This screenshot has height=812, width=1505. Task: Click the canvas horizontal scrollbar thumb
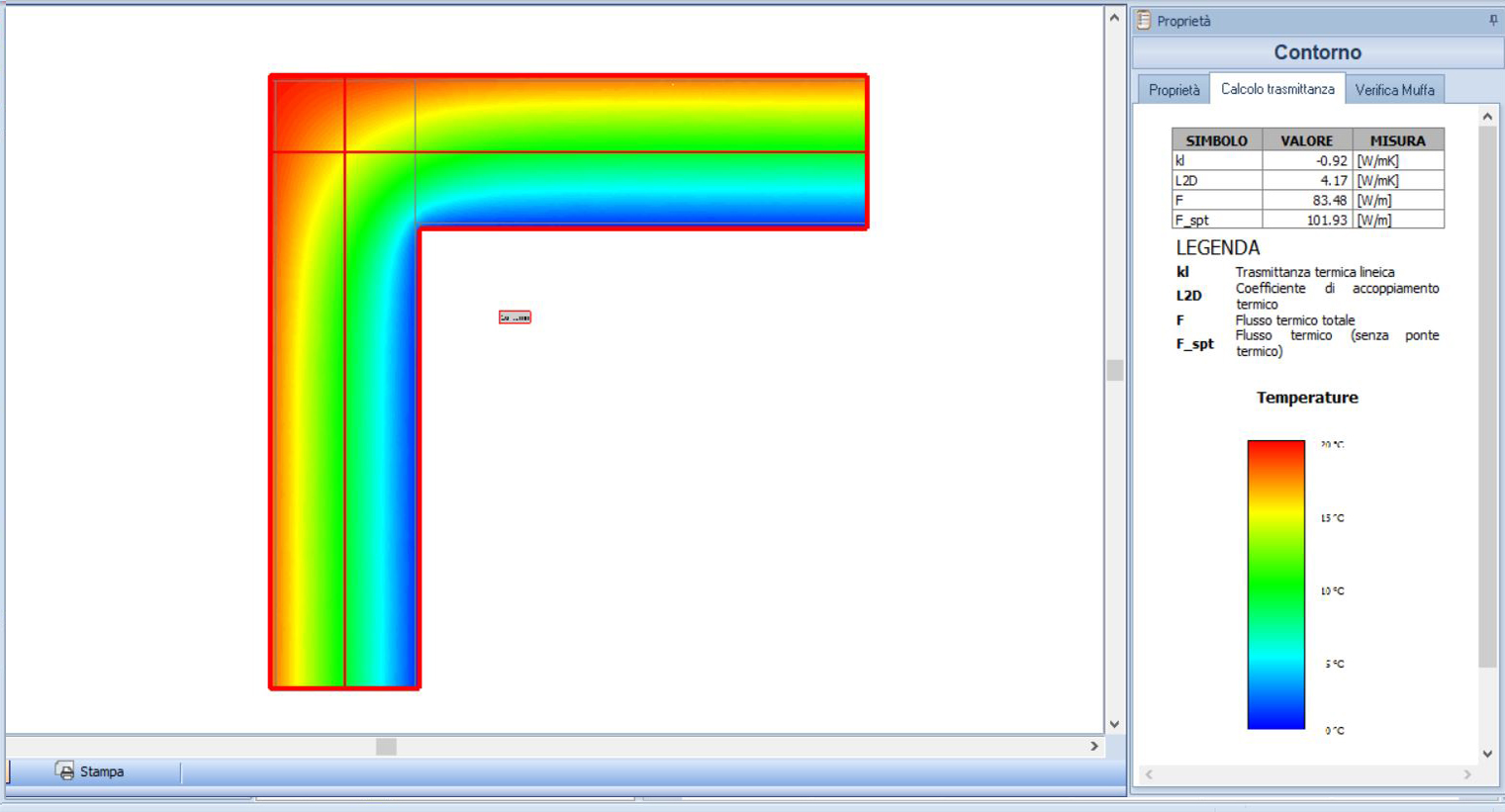(386, 747)
